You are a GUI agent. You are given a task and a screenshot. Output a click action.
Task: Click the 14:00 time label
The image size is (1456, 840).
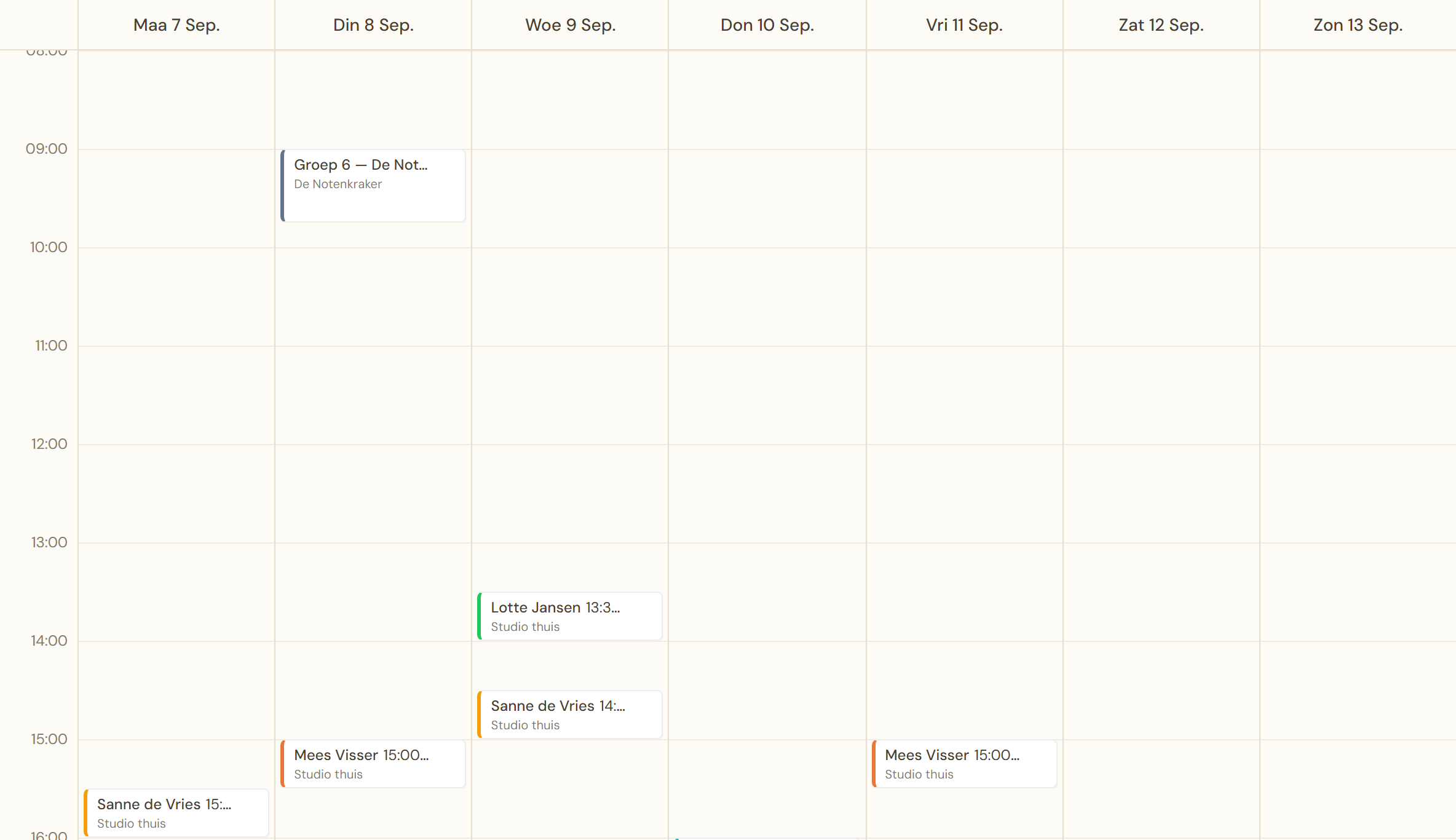click(49, 641)
